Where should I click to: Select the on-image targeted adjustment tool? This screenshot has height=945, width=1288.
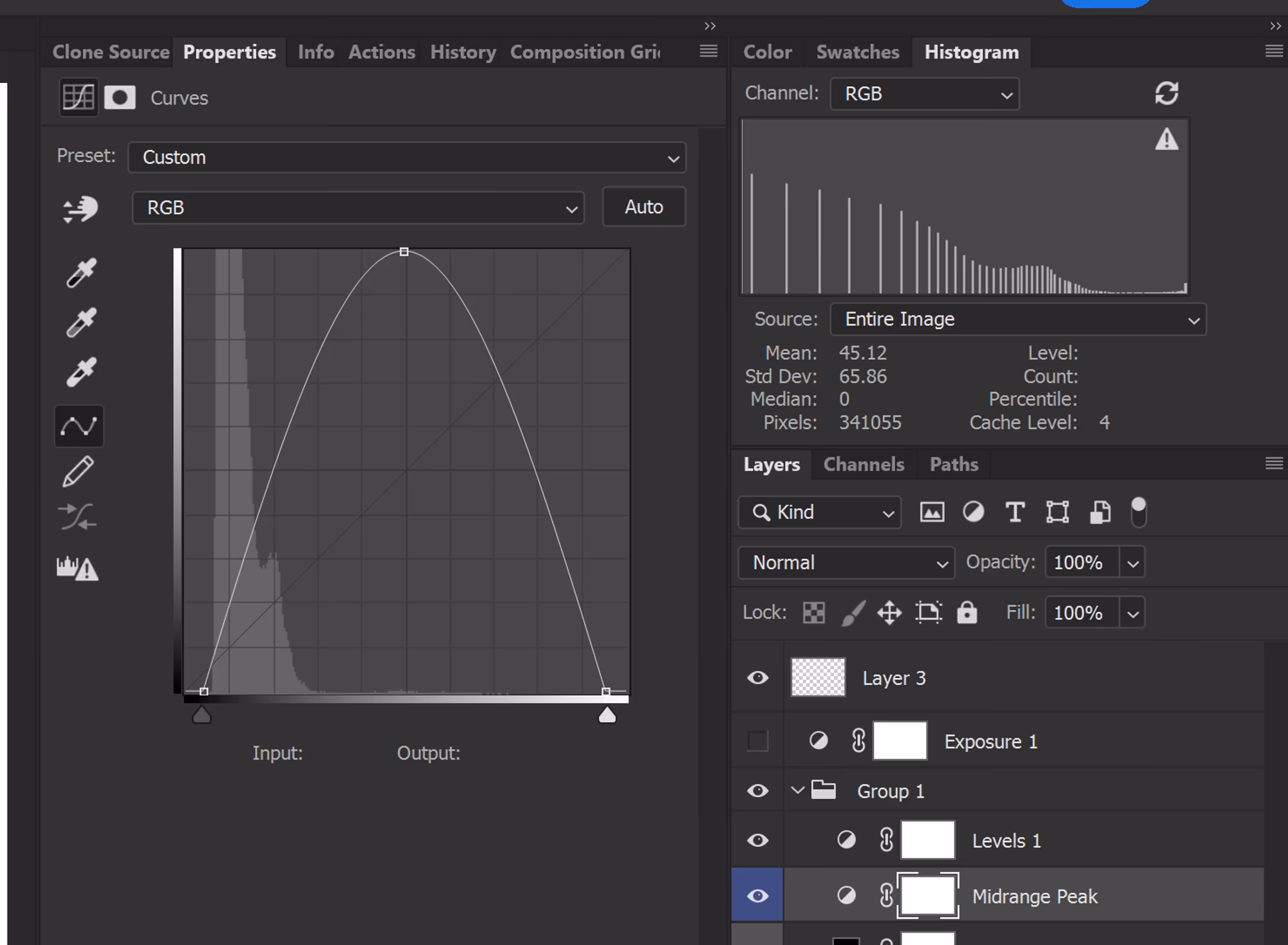click(80, 209)
